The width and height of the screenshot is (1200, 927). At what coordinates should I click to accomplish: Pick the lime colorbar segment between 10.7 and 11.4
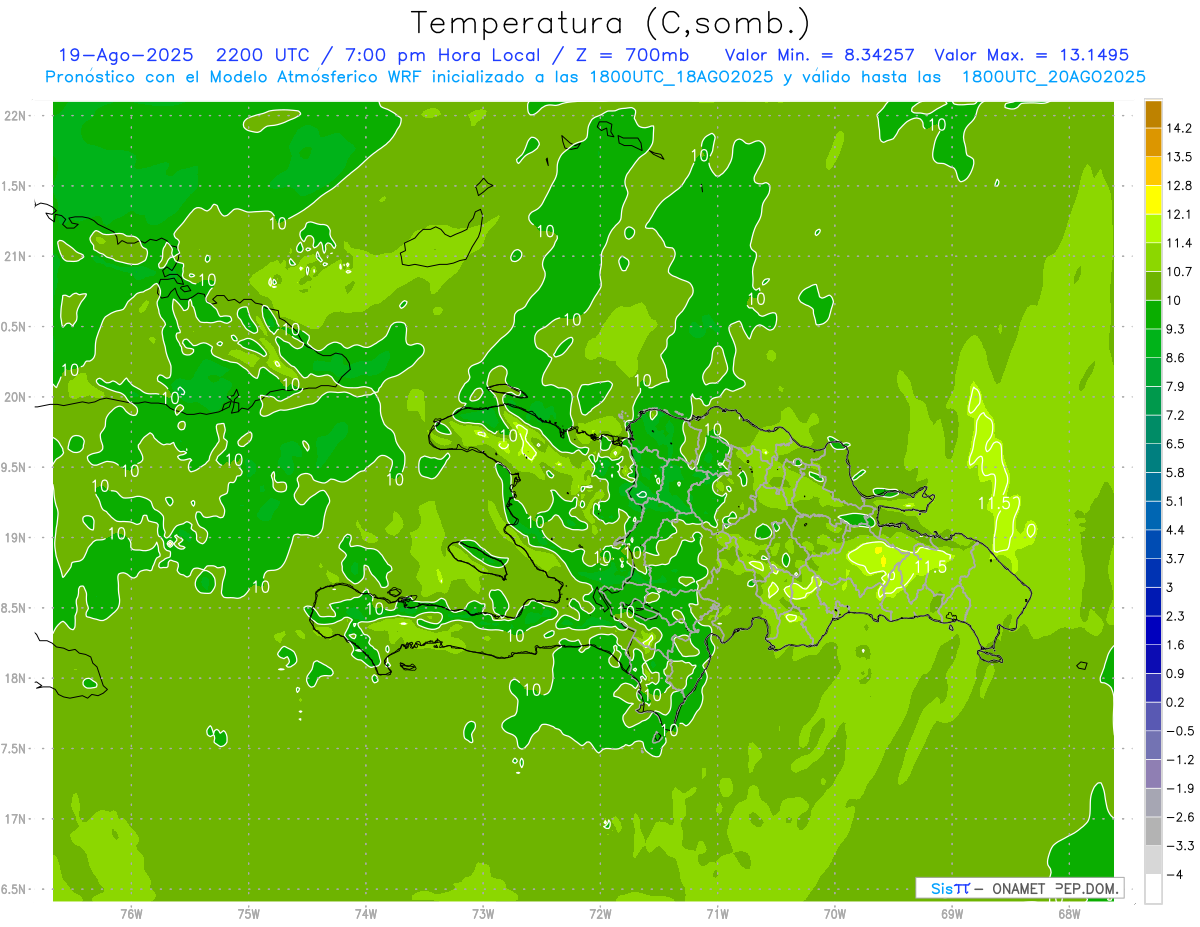(1153, 258)
